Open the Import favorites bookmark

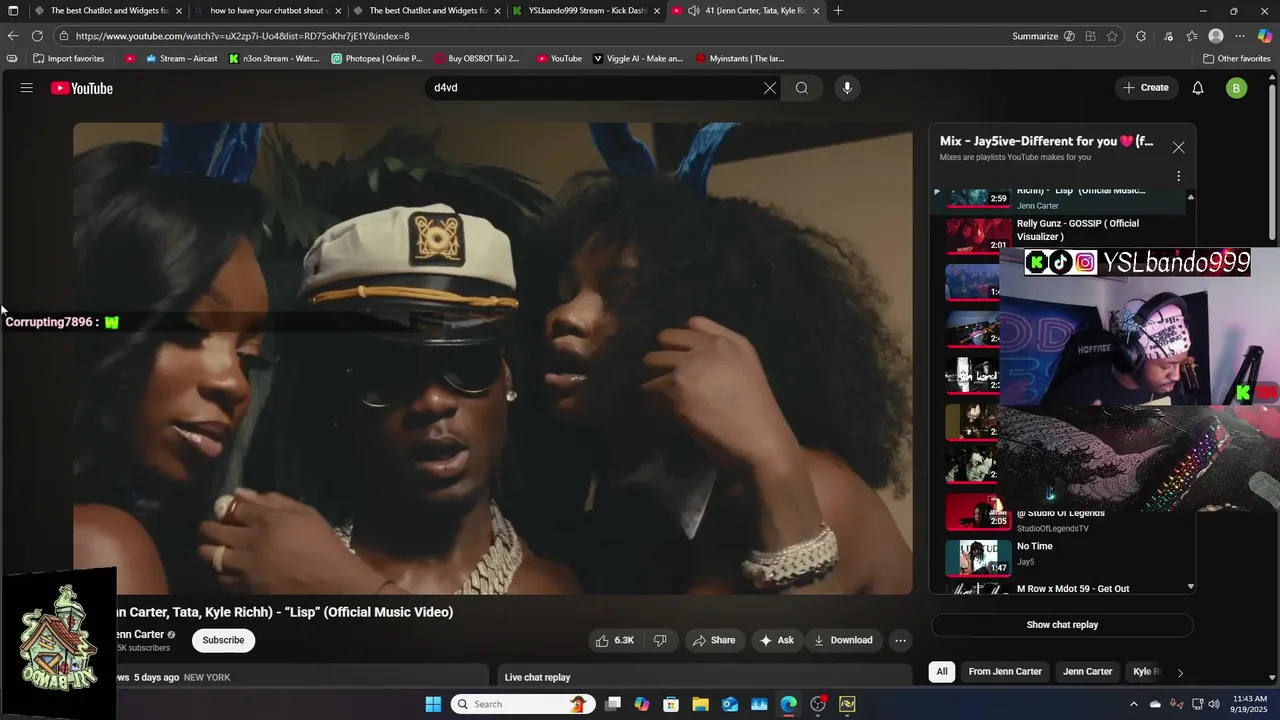click(68, 58)
